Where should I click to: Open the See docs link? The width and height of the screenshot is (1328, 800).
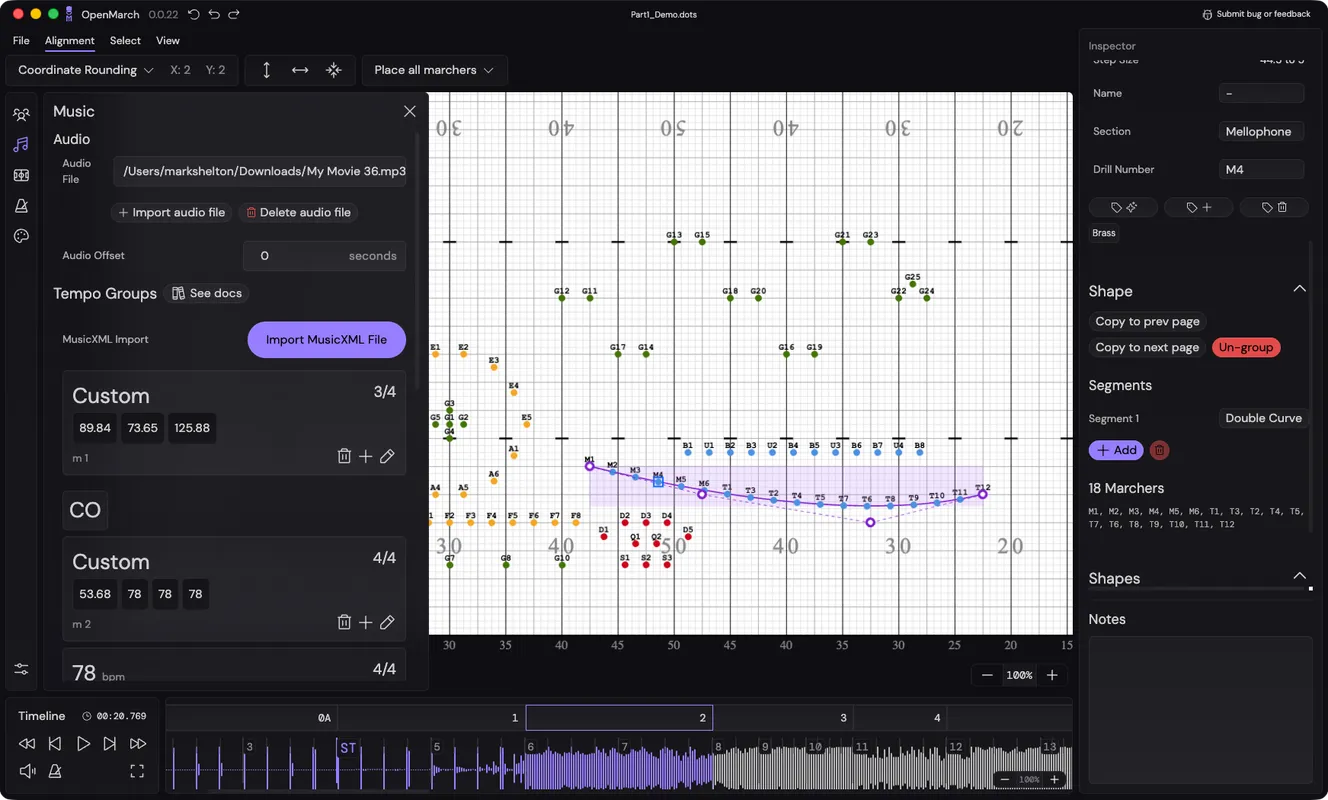click(207, 293)
